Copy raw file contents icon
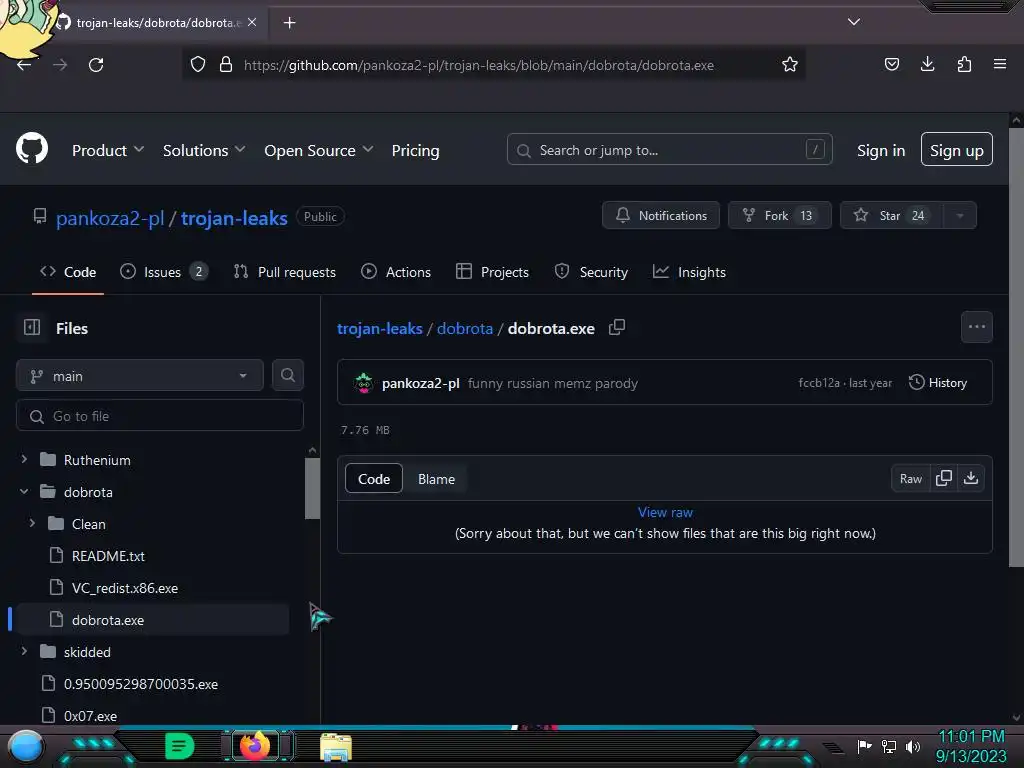Viewport: 1024px width, 768px height. (x=944, y=478)
